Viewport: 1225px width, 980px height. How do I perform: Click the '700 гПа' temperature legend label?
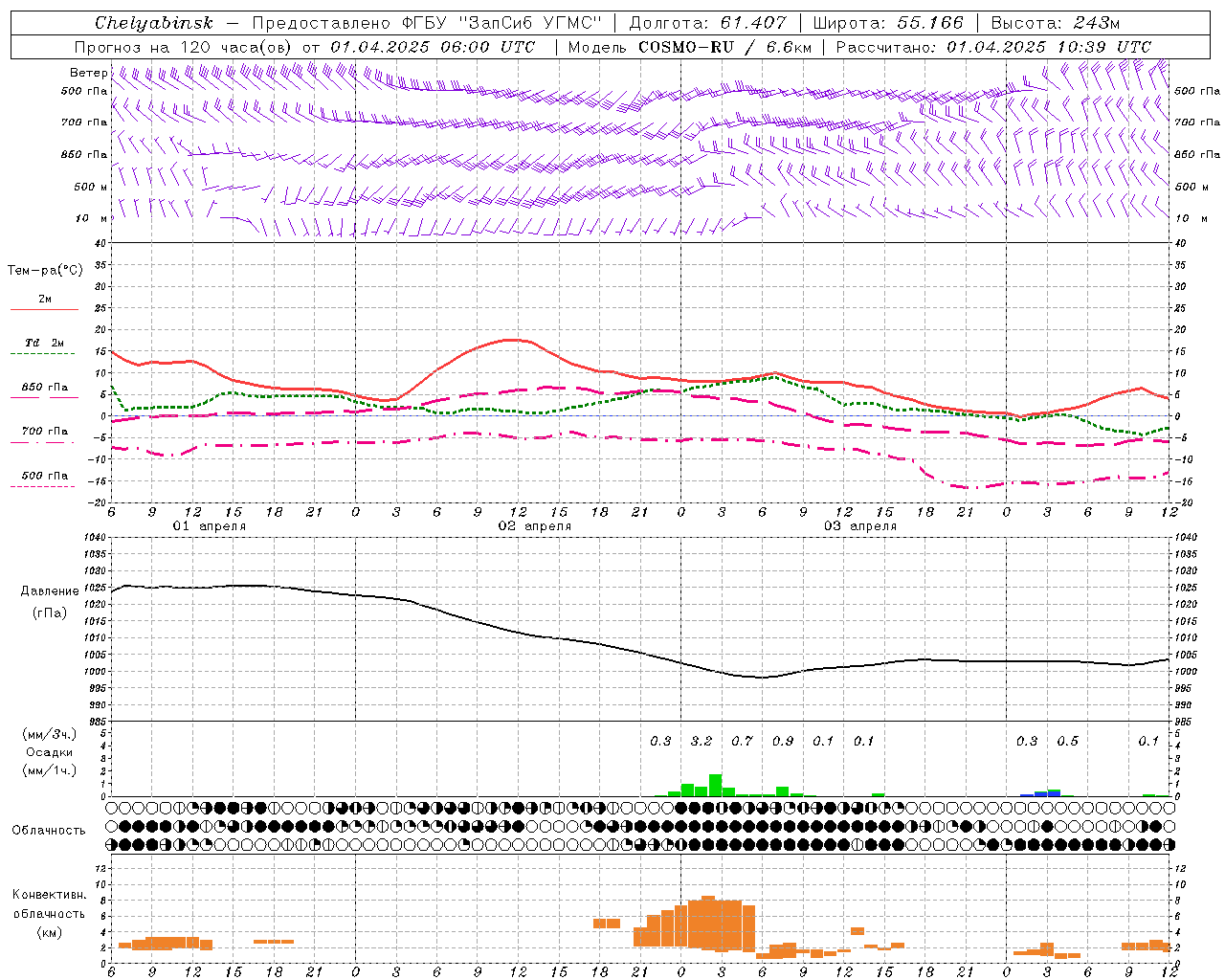45,431
